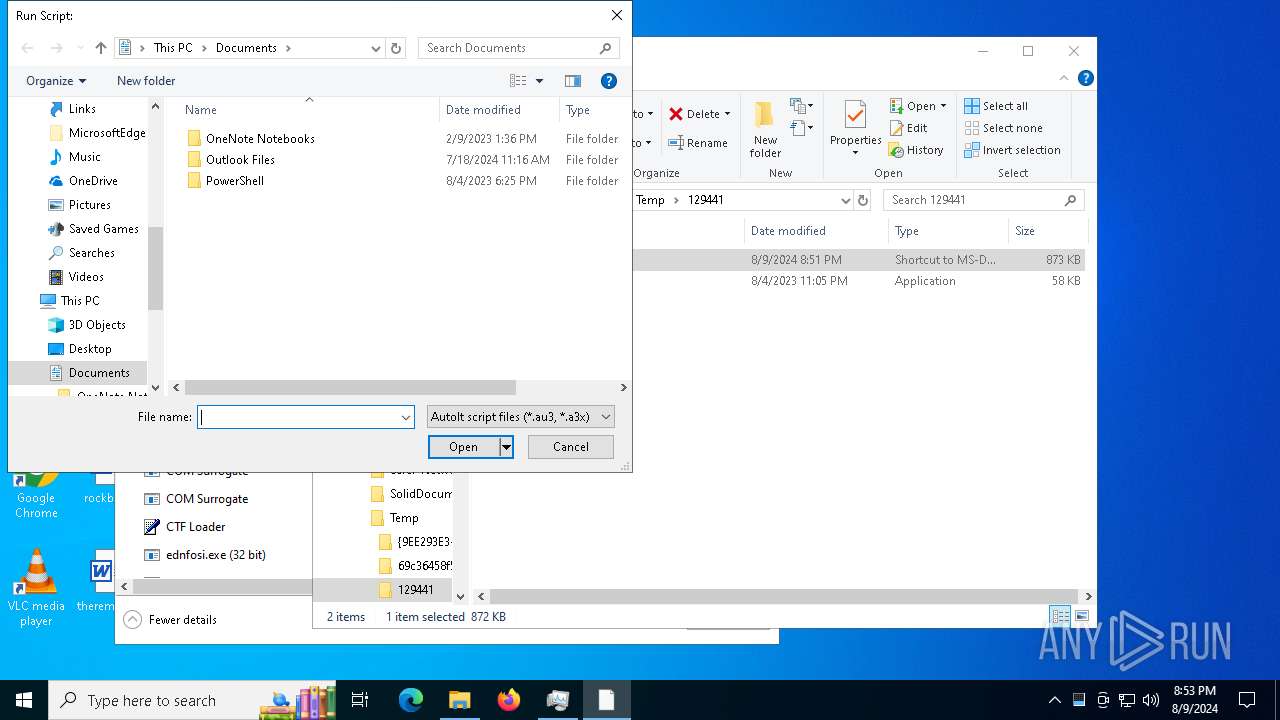Open the File name combo dropdown
Screen dimensions: 1280x720
tap(406, 417)
